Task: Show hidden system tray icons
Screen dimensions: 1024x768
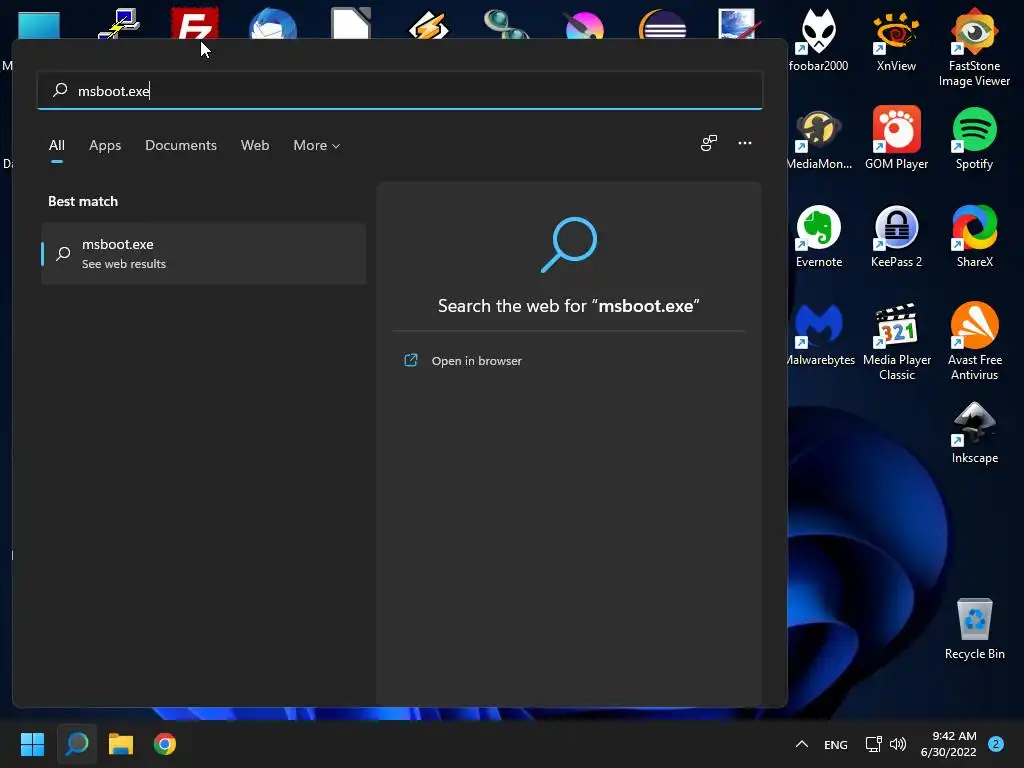Action: [x=802, y=744]
